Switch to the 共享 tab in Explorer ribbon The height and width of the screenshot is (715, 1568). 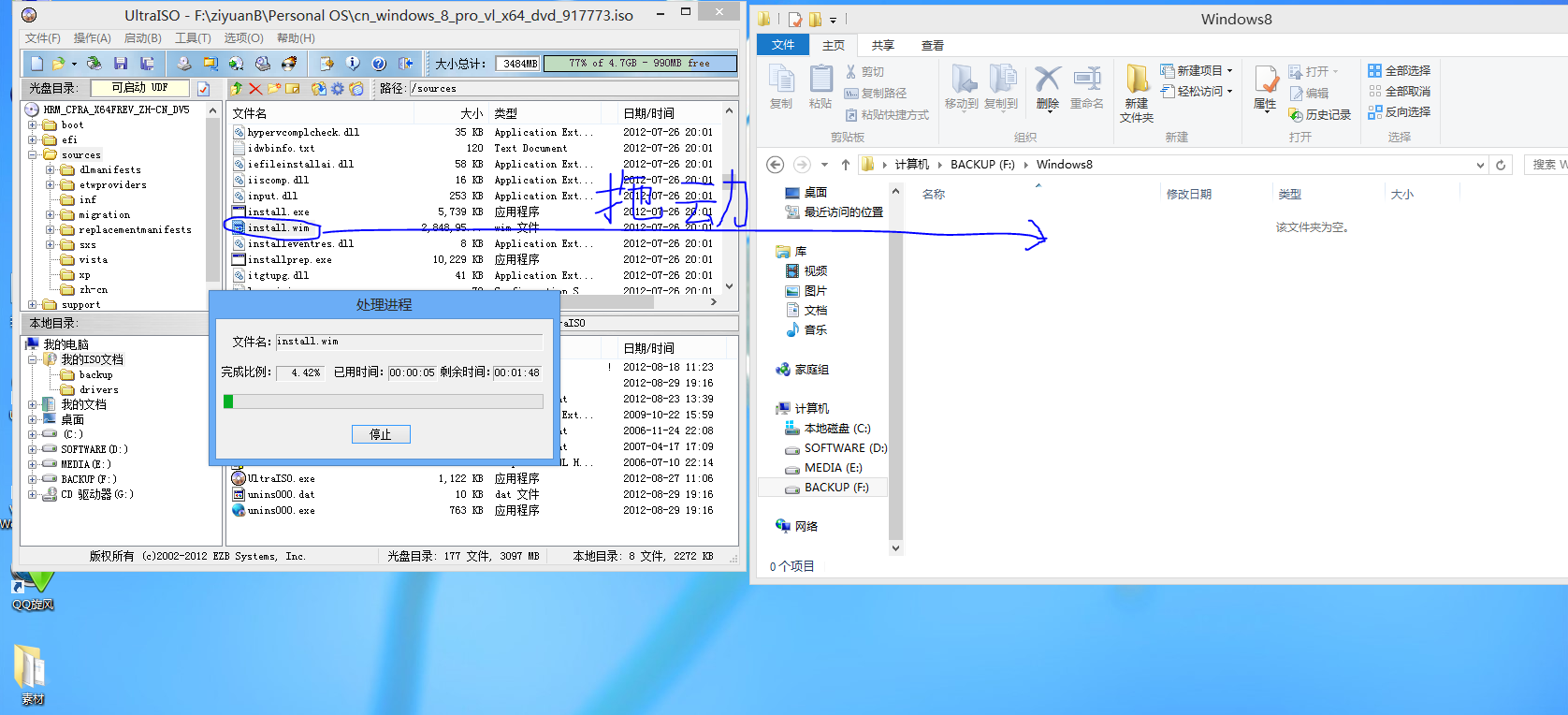(x=883, y=45)
